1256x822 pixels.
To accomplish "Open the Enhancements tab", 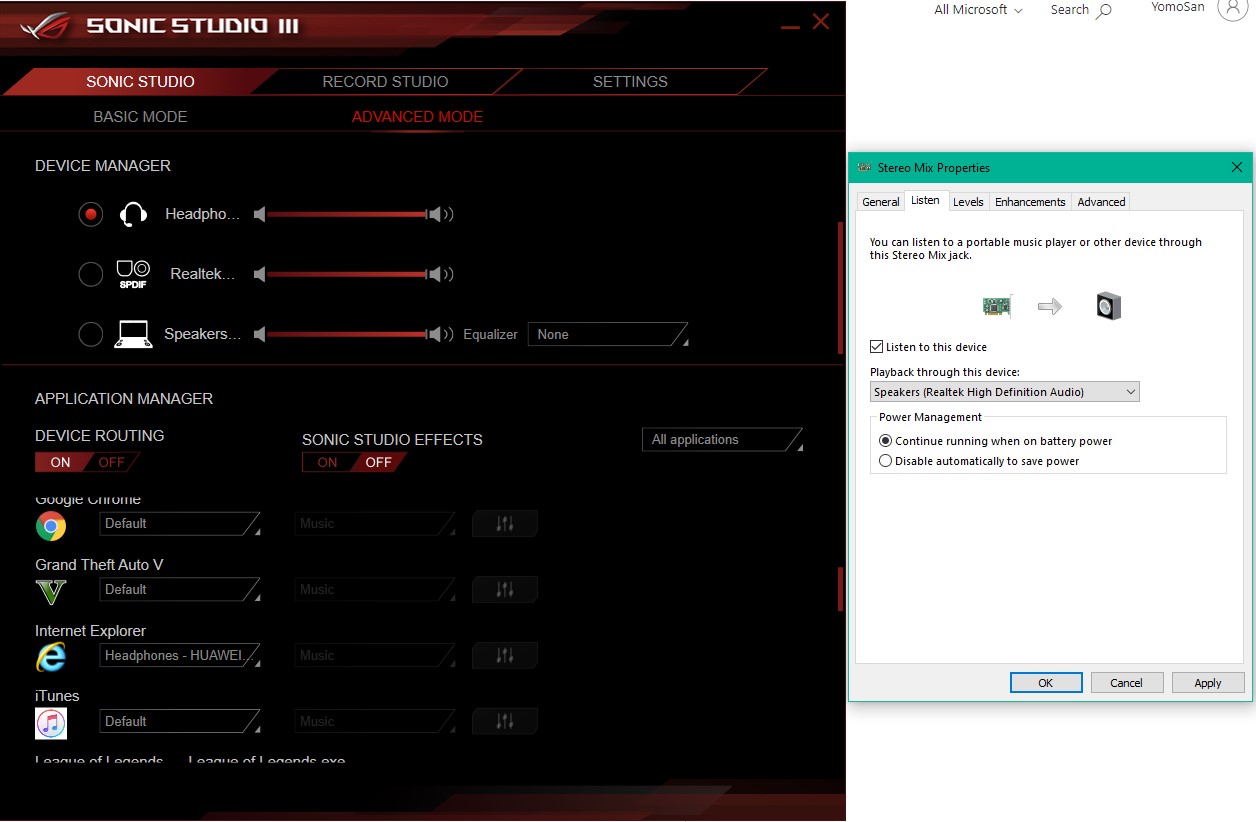I will pos(1030,202).
